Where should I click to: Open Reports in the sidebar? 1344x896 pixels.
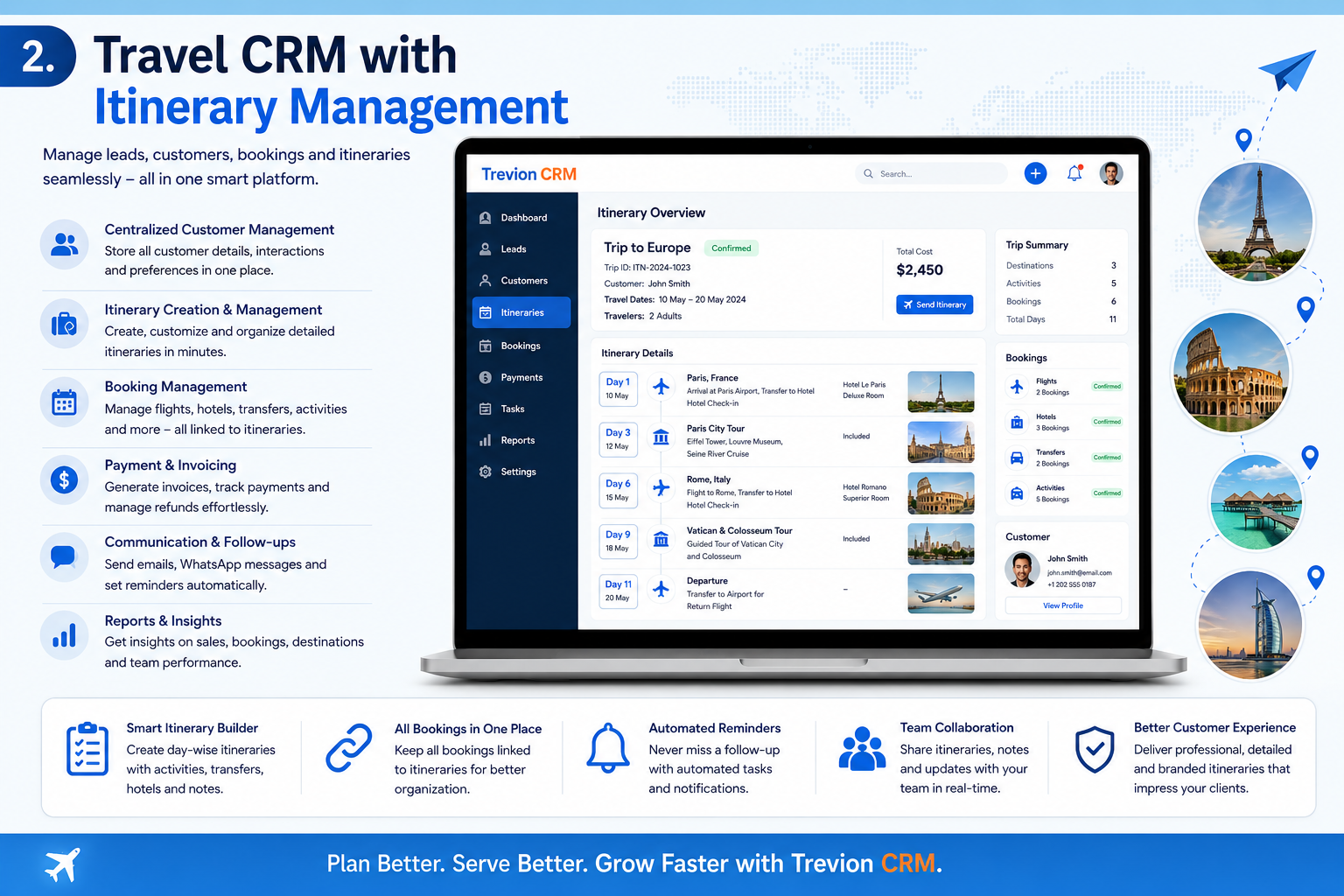point(521,440)
